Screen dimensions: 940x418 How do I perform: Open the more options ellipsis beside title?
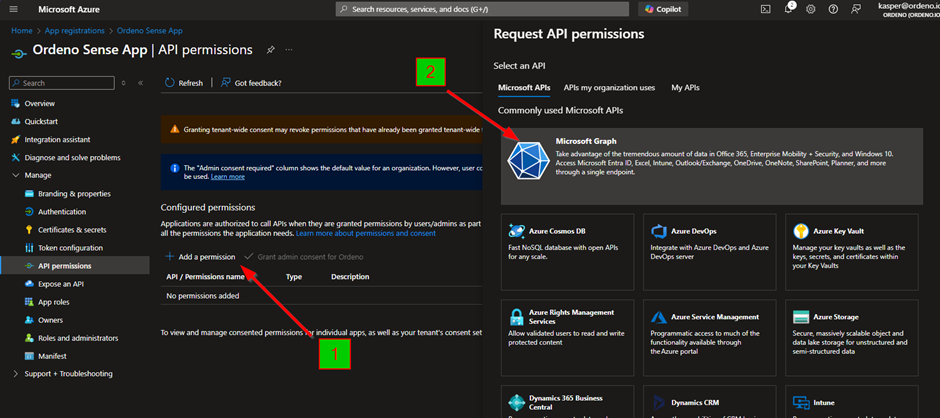[x=289, y=50]
